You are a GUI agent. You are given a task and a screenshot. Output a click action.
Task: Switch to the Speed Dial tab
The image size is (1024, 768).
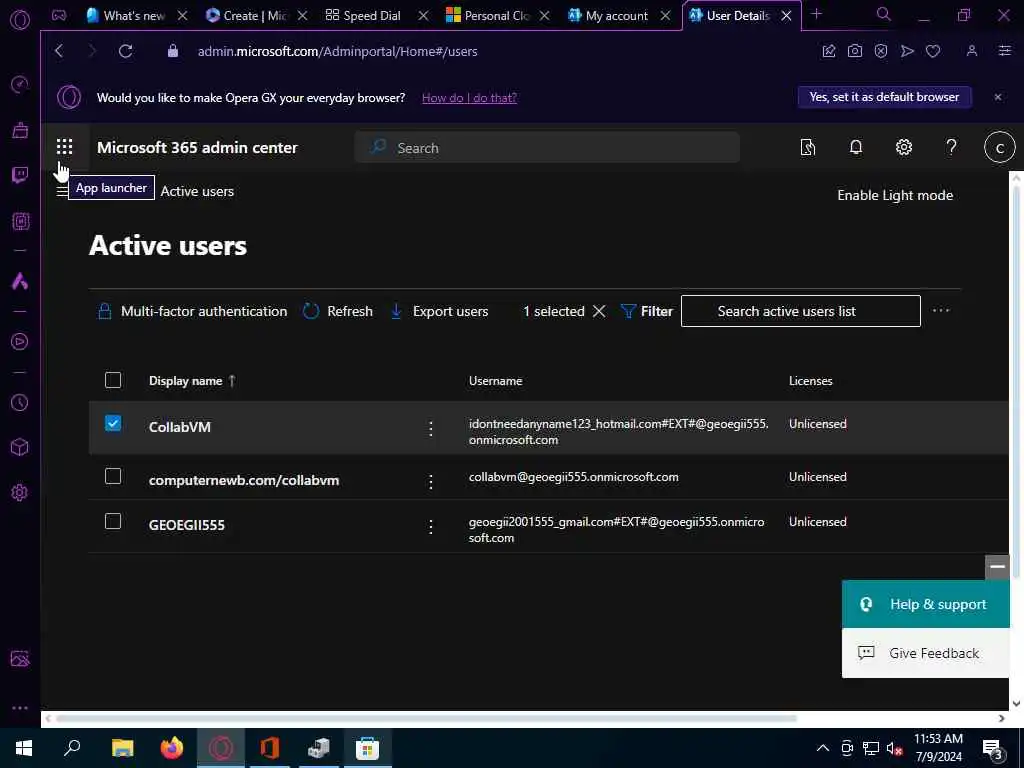[372, 15]
